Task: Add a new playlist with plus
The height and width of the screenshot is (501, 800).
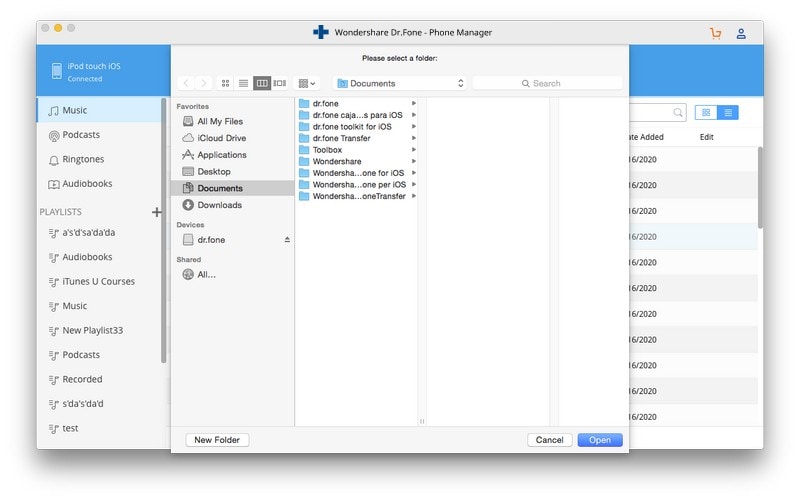Action: coord(157,212)
